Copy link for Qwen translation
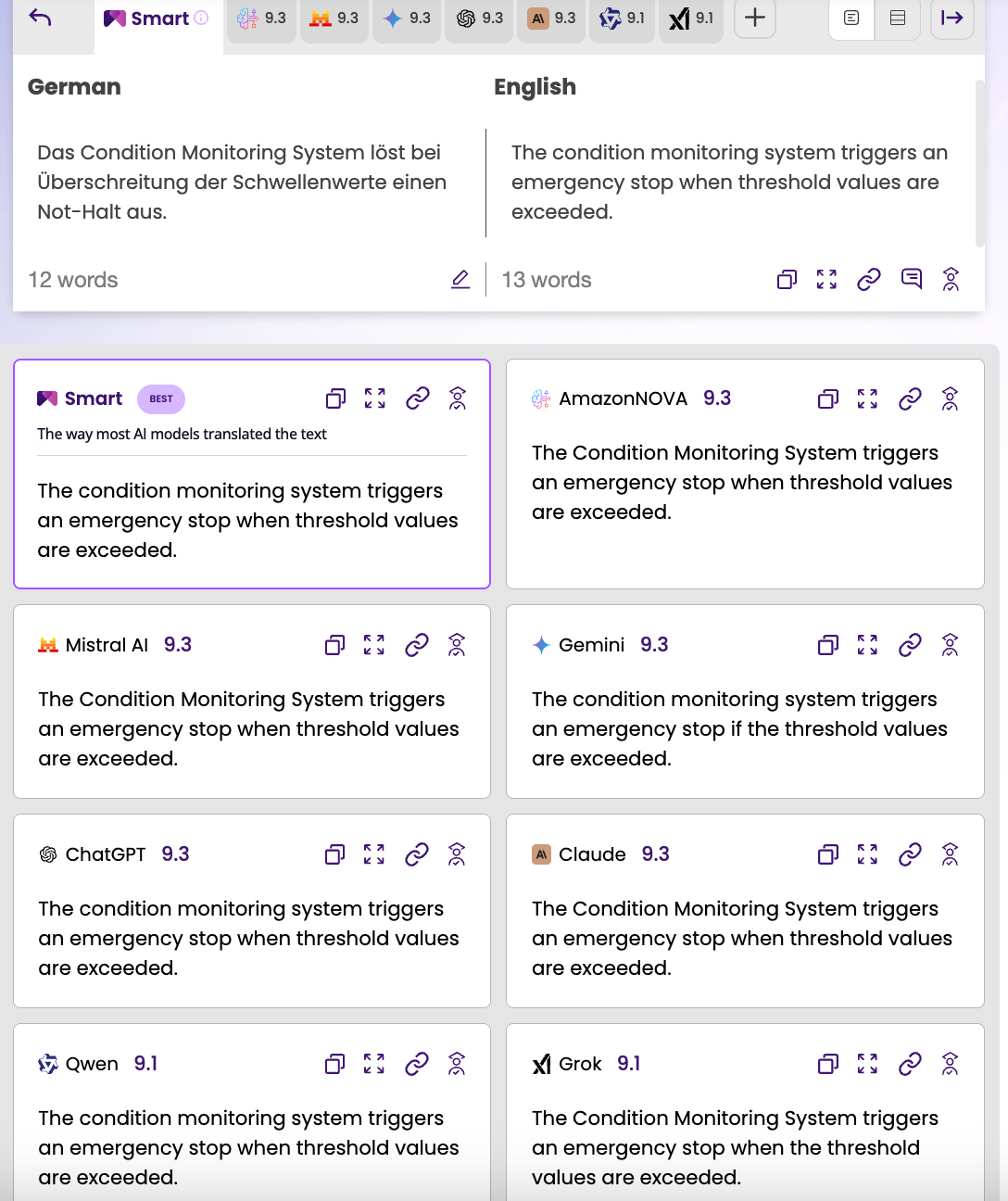The height and width of the screenshot is (1201, 1008). point(417,1064)
